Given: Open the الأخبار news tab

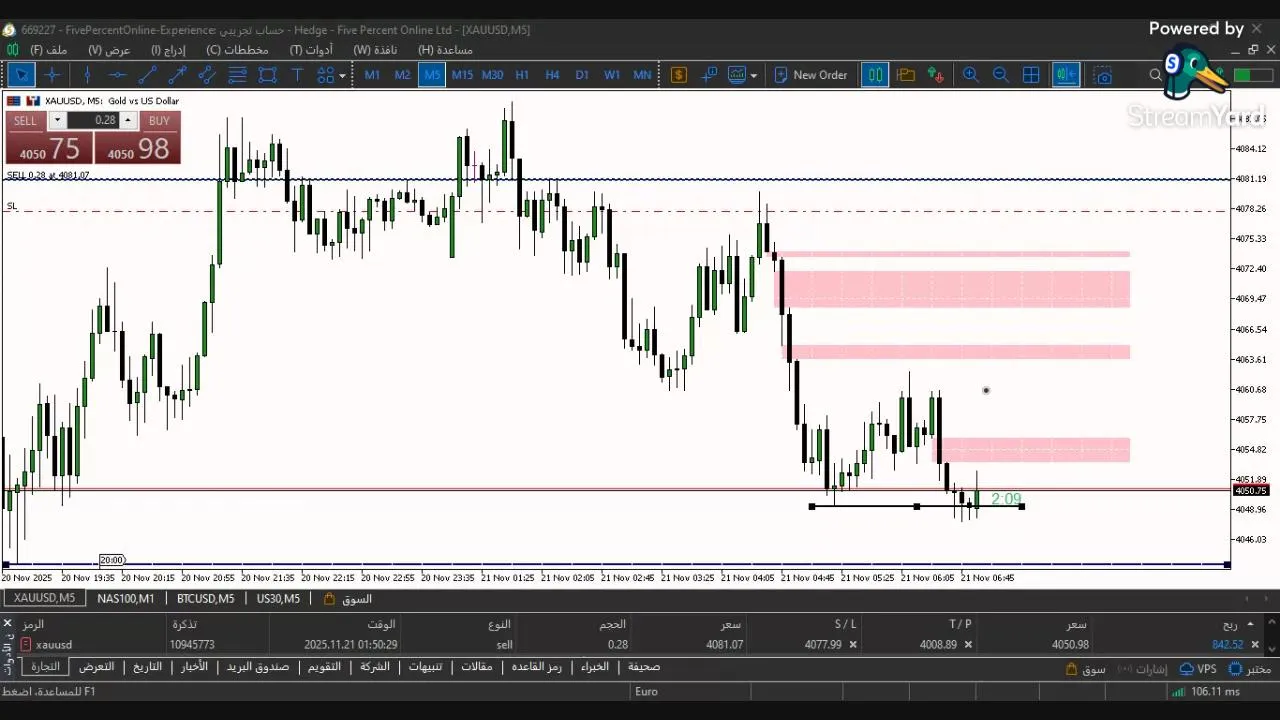Looking at the screenshot, I should coord(194,667).
